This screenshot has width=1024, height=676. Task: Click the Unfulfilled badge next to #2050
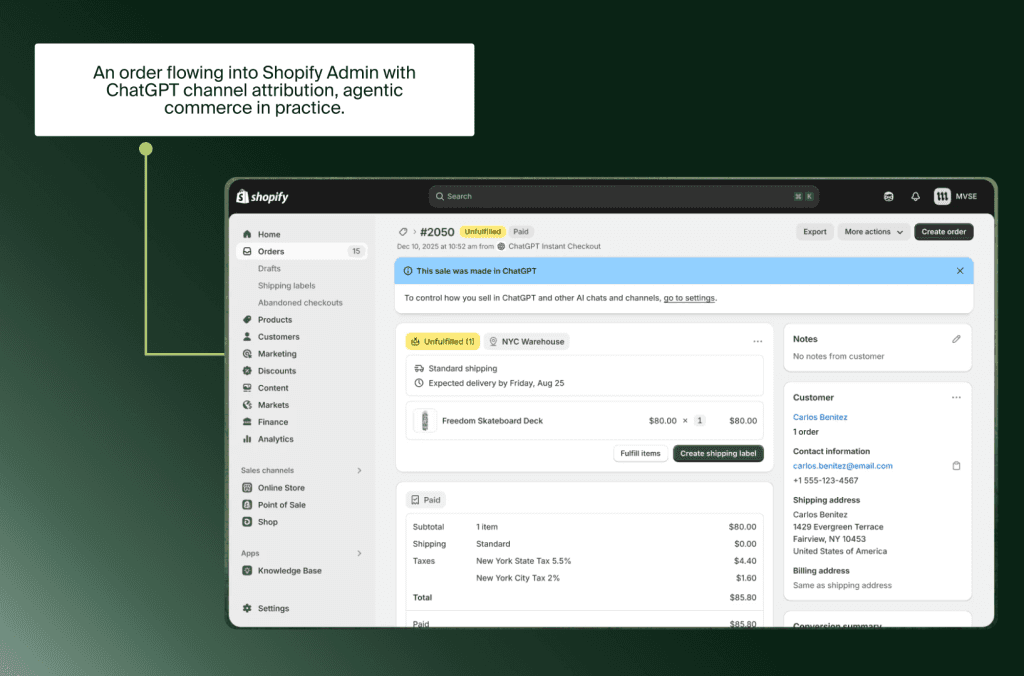click(x=483, y=232)
